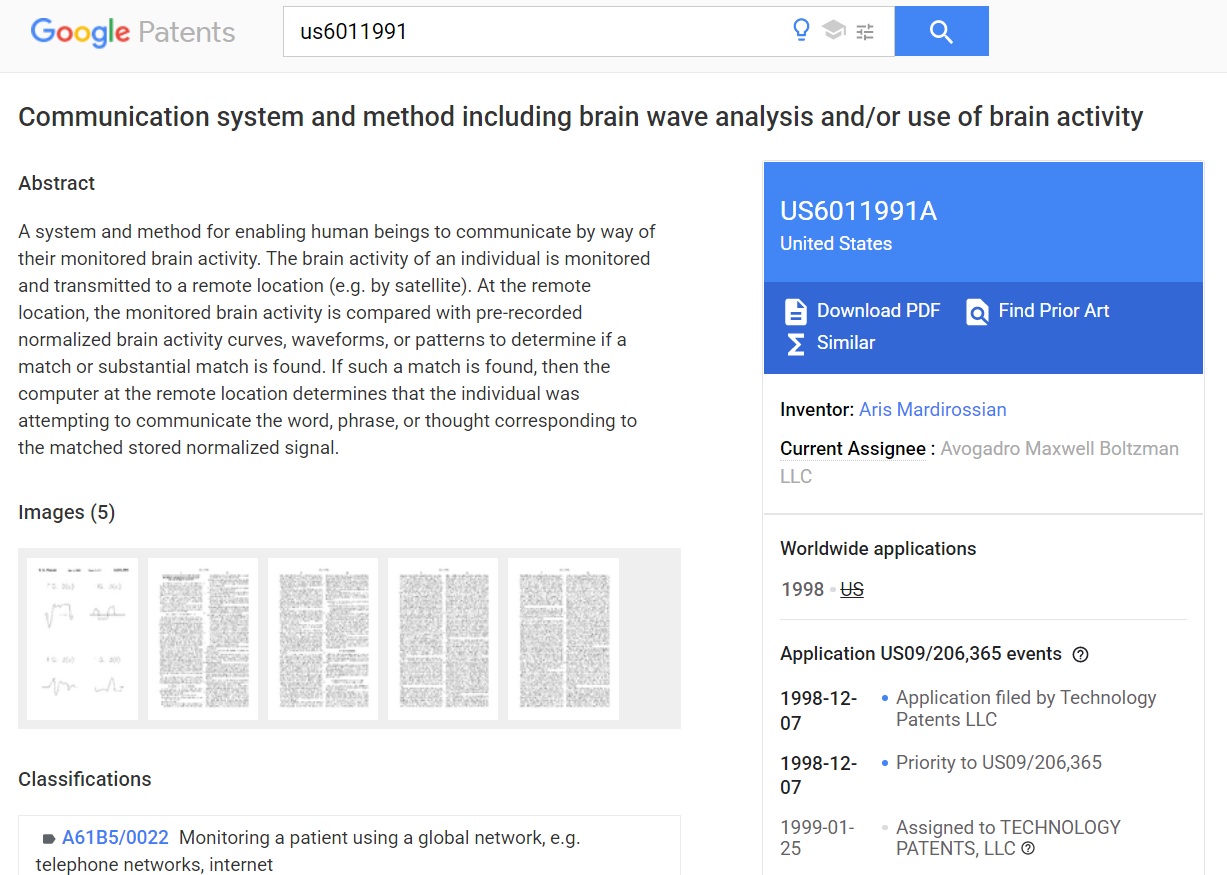Click 'United States' under the patent number
The image size is (1227, 875).
(836, 243)
